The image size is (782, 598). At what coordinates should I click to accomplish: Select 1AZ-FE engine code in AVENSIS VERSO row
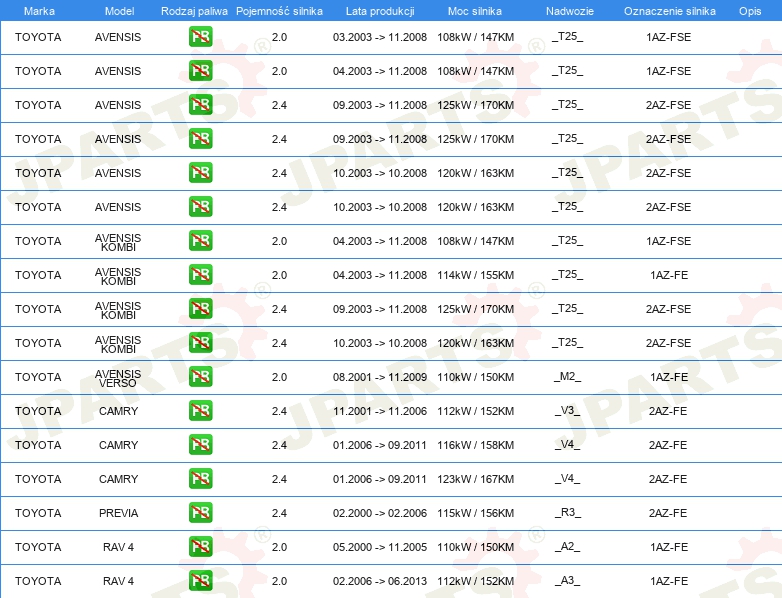(669, 377)
